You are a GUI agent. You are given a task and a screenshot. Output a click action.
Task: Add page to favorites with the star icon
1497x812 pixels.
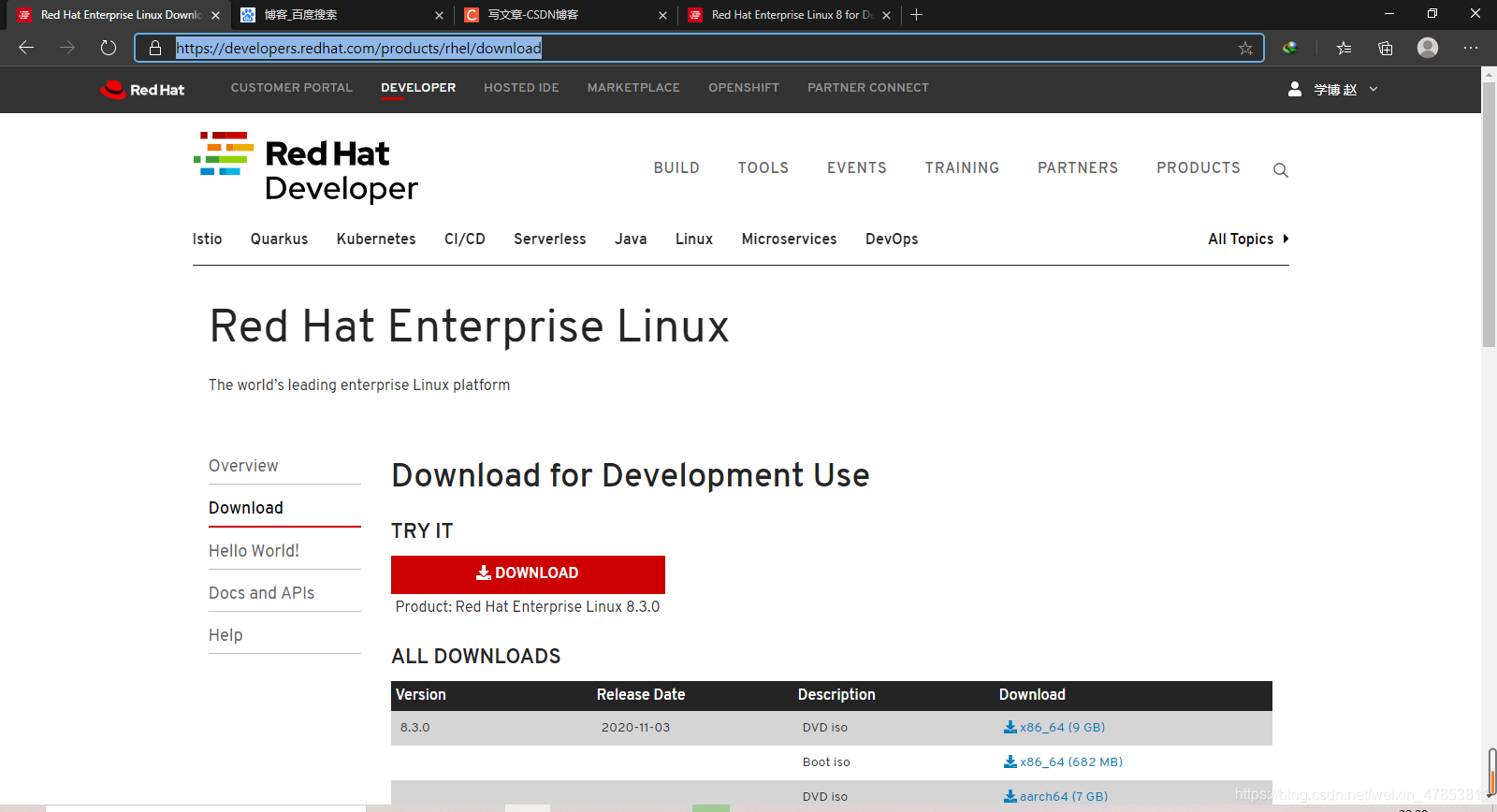(1245, 49)
